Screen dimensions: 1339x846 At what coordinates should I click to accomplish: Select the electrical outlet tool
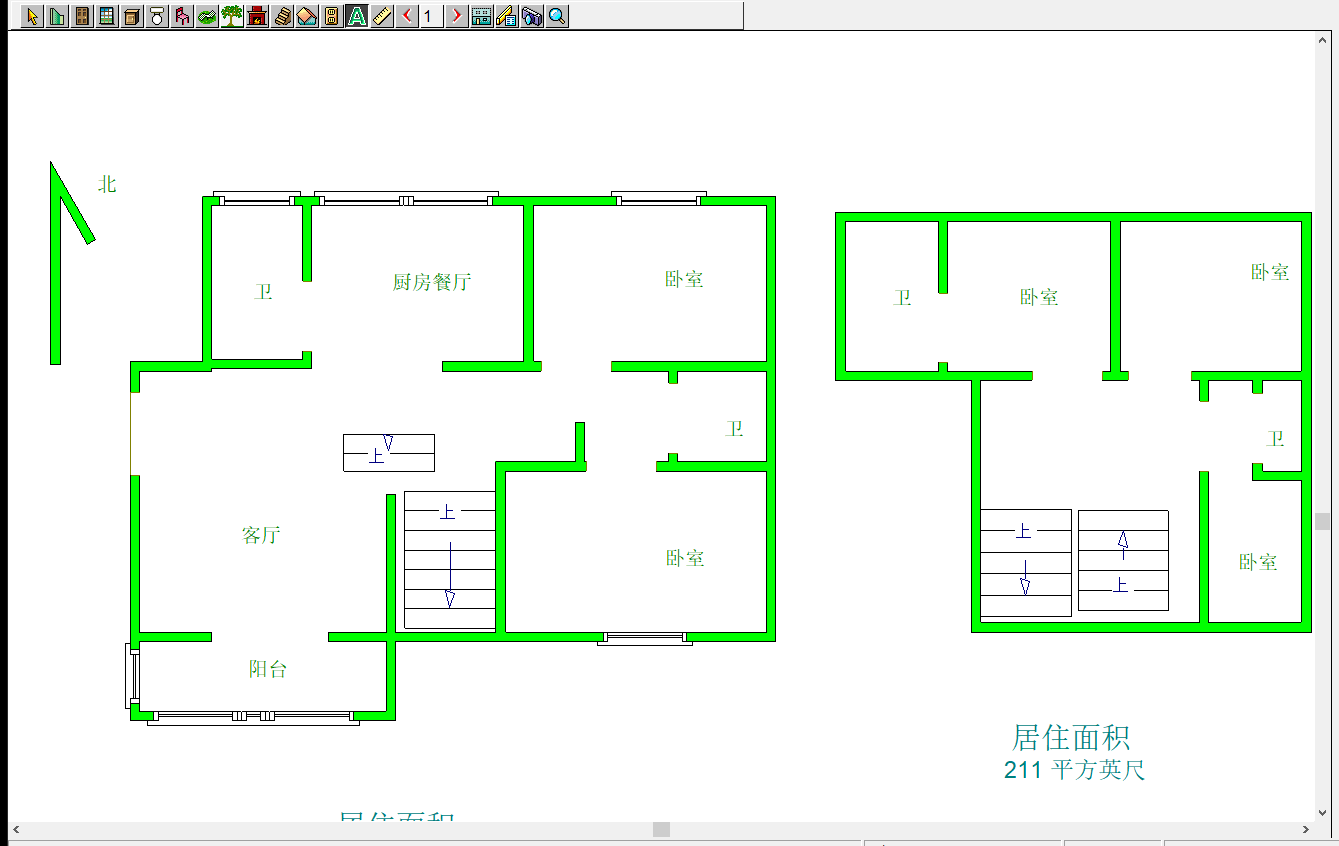[332, 16]
